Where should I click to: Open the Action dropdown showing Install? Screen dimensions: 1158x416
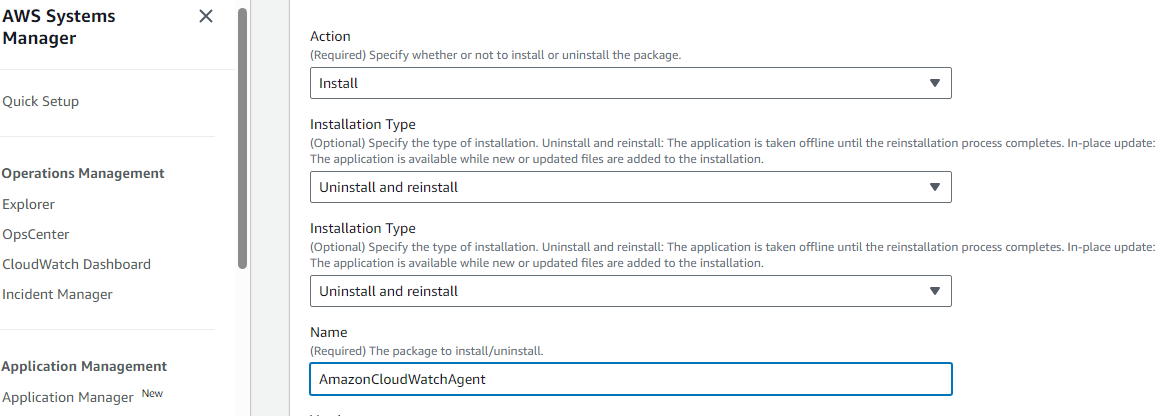coord(630,83)
